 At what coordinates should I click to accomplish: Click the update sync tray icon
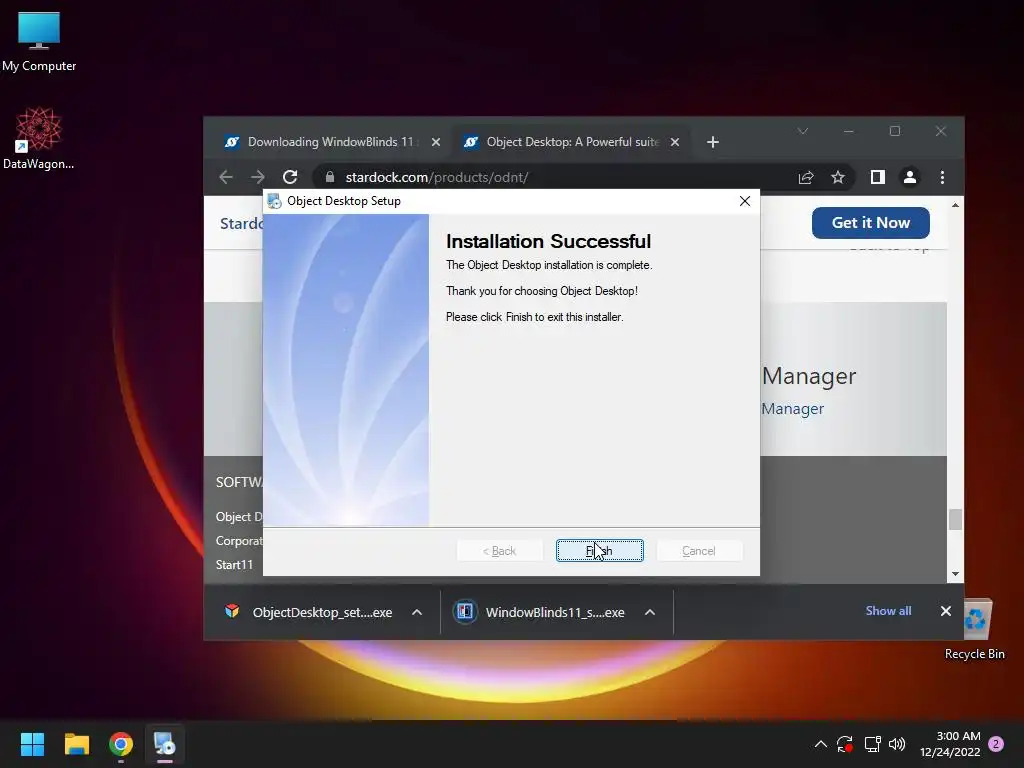845,744
